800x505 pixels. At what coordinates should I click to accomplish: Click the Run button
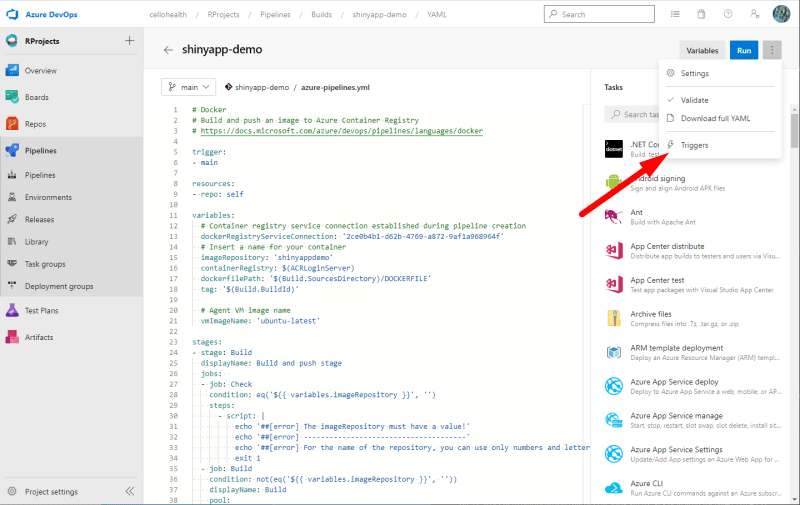(x=744, y=50)
